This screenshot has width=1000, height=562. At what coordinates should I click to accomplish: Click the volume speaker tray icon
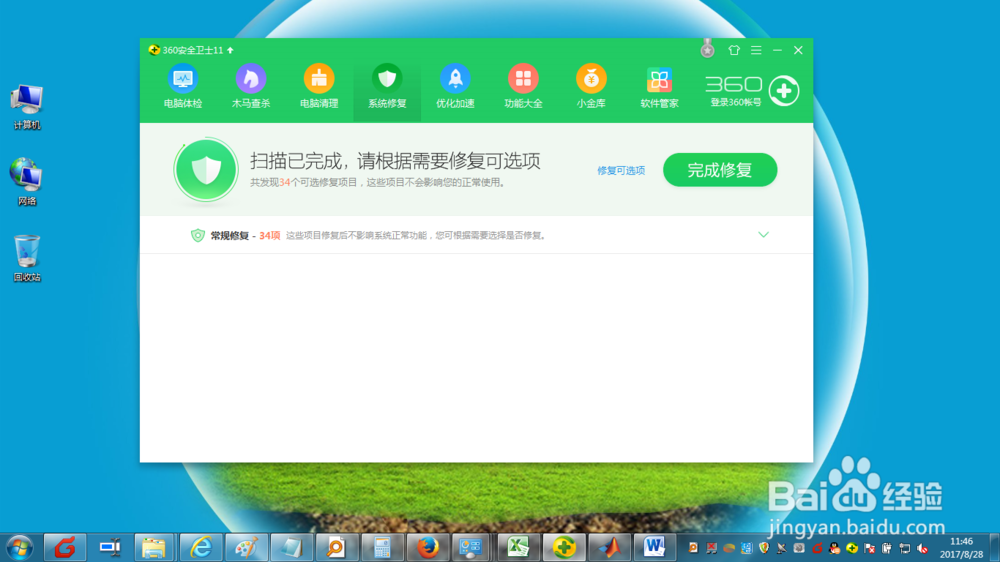(x=923, y=548)
